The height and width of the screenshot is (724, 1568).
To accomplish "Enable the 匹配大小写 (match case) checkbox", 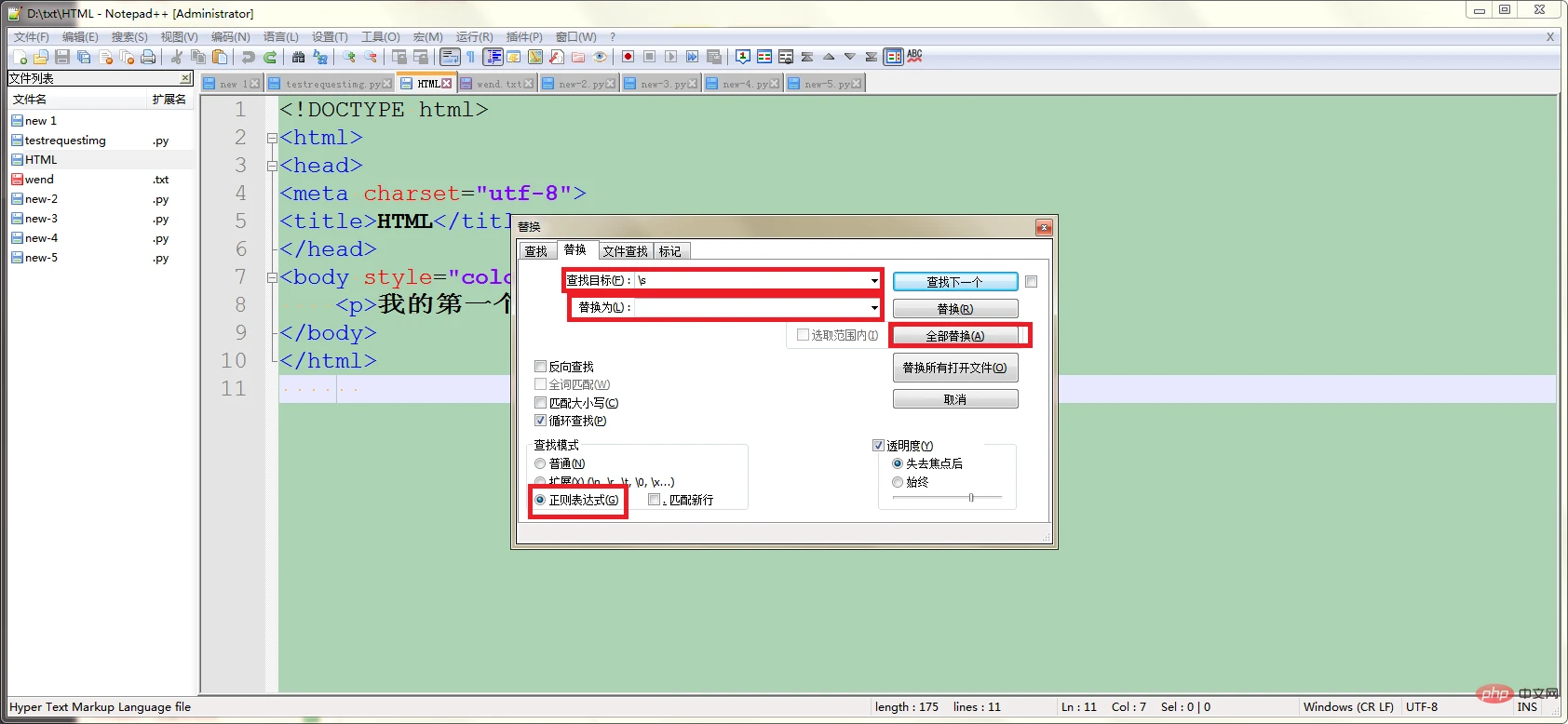I will (540, 403).
